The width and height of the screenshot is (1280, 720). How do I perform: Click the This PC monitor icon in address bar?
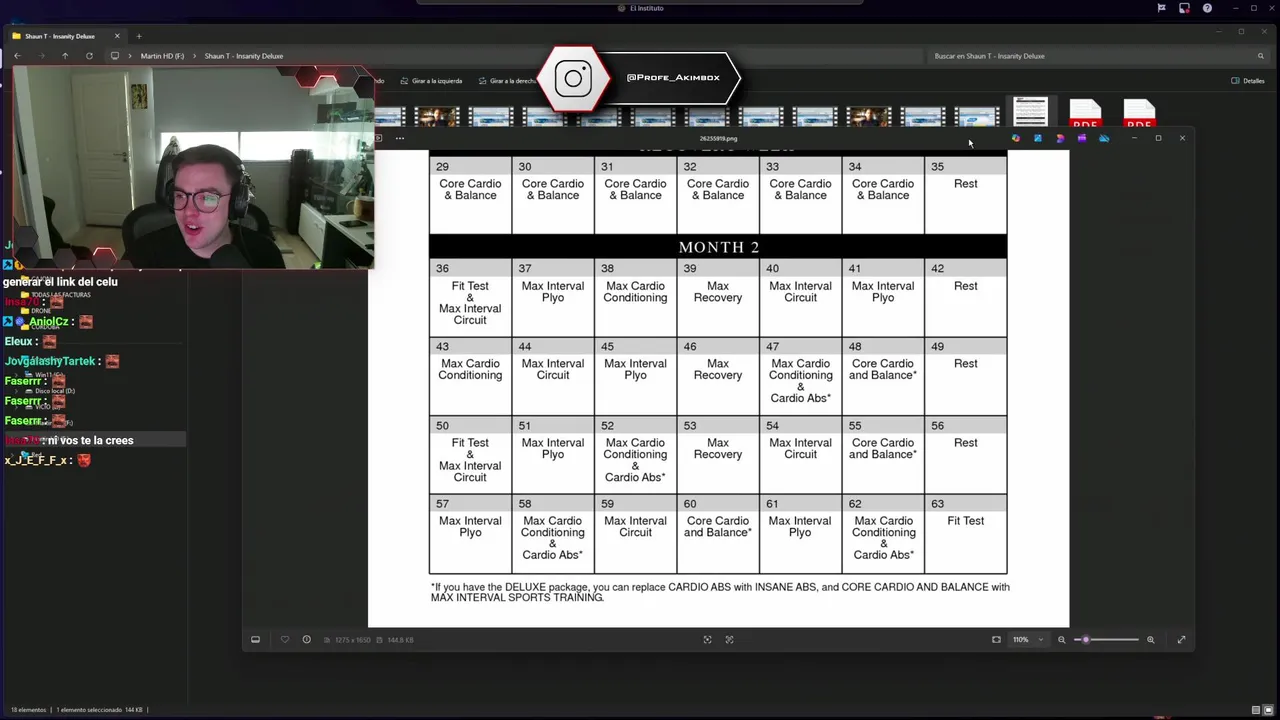[x=115, y=56]
